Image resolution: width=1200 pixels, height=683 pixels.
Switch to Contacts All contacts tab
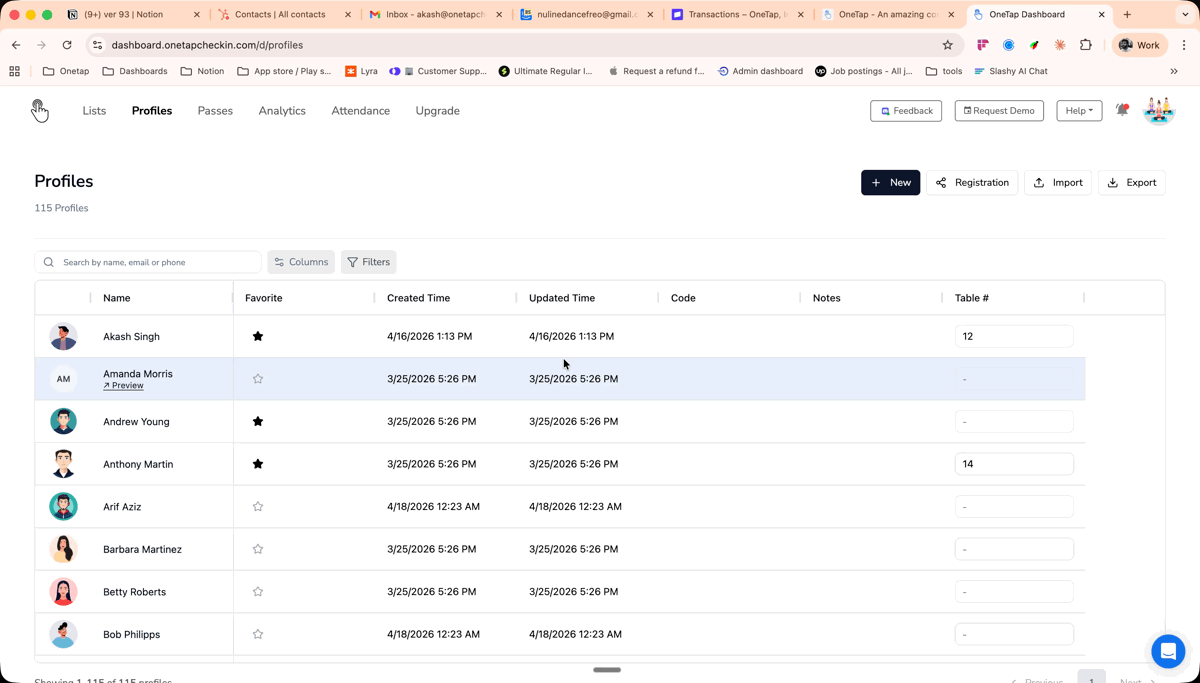[x=284, y=15]
